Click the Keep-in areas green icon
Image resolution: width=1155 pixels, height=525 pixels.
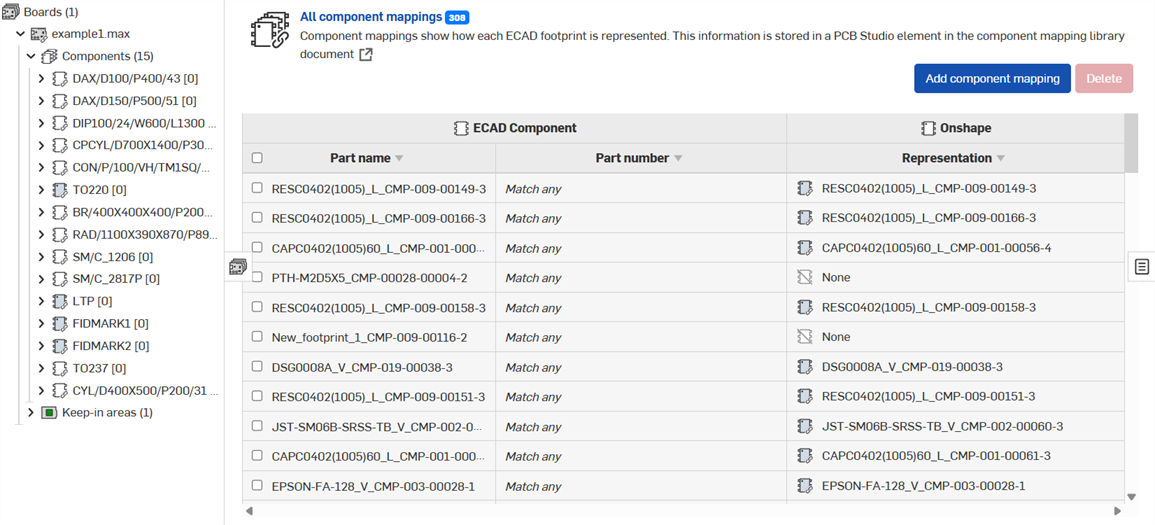(x=49, y=412)
